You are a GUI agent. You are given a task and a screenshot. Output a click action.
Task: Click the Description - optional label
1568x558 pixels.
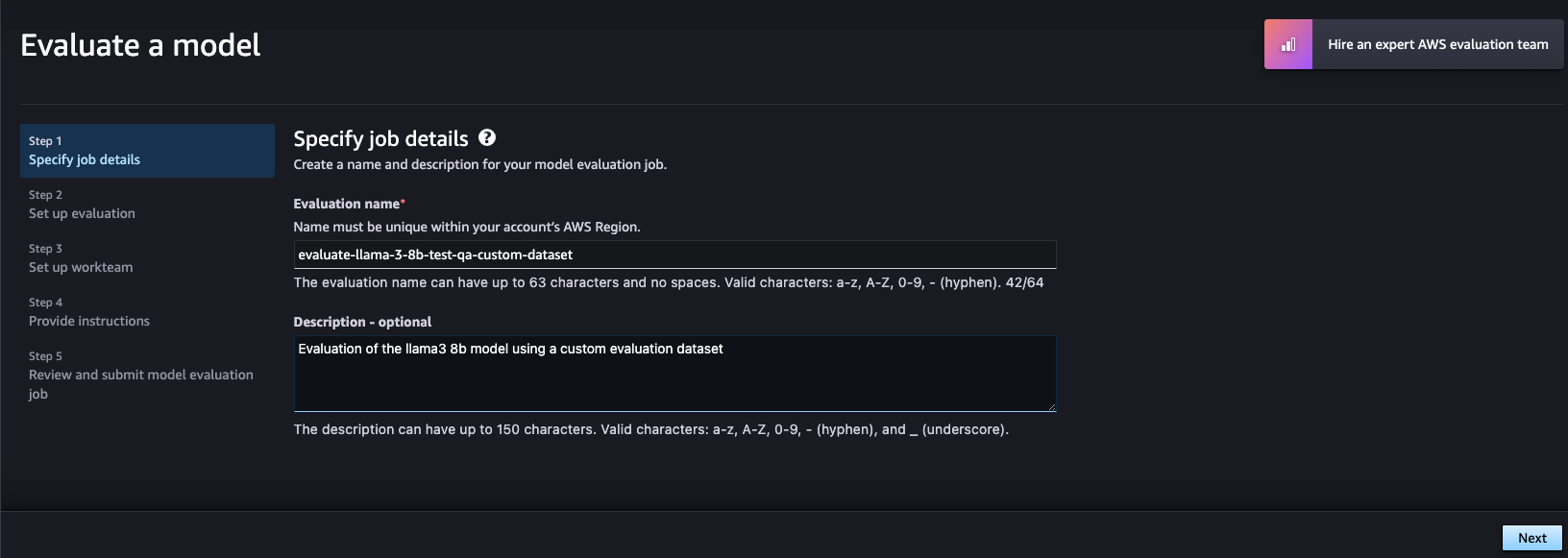coord(362,322)
